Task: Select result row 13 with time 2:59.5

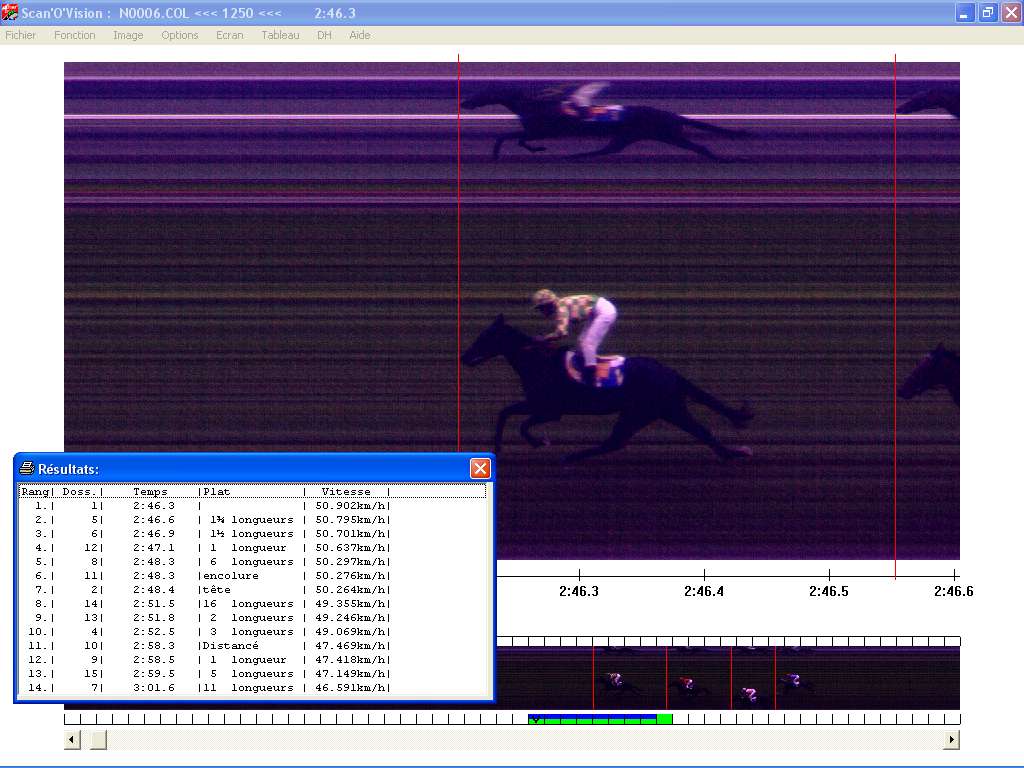Action: click(252, 674)
